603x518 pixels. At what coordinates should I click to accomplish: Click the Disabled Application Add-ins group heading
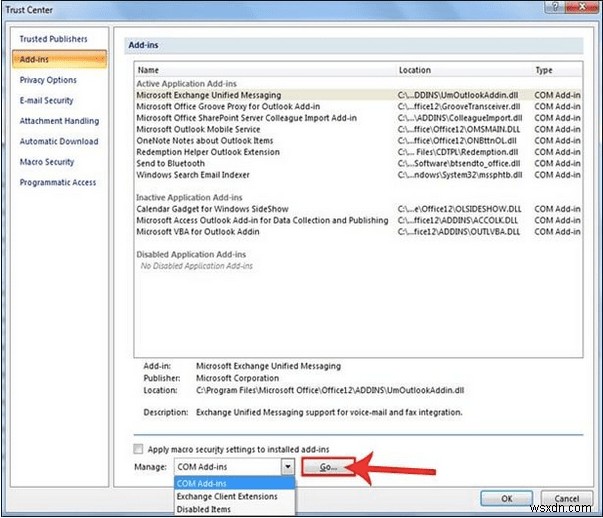(x=191, y=255)
